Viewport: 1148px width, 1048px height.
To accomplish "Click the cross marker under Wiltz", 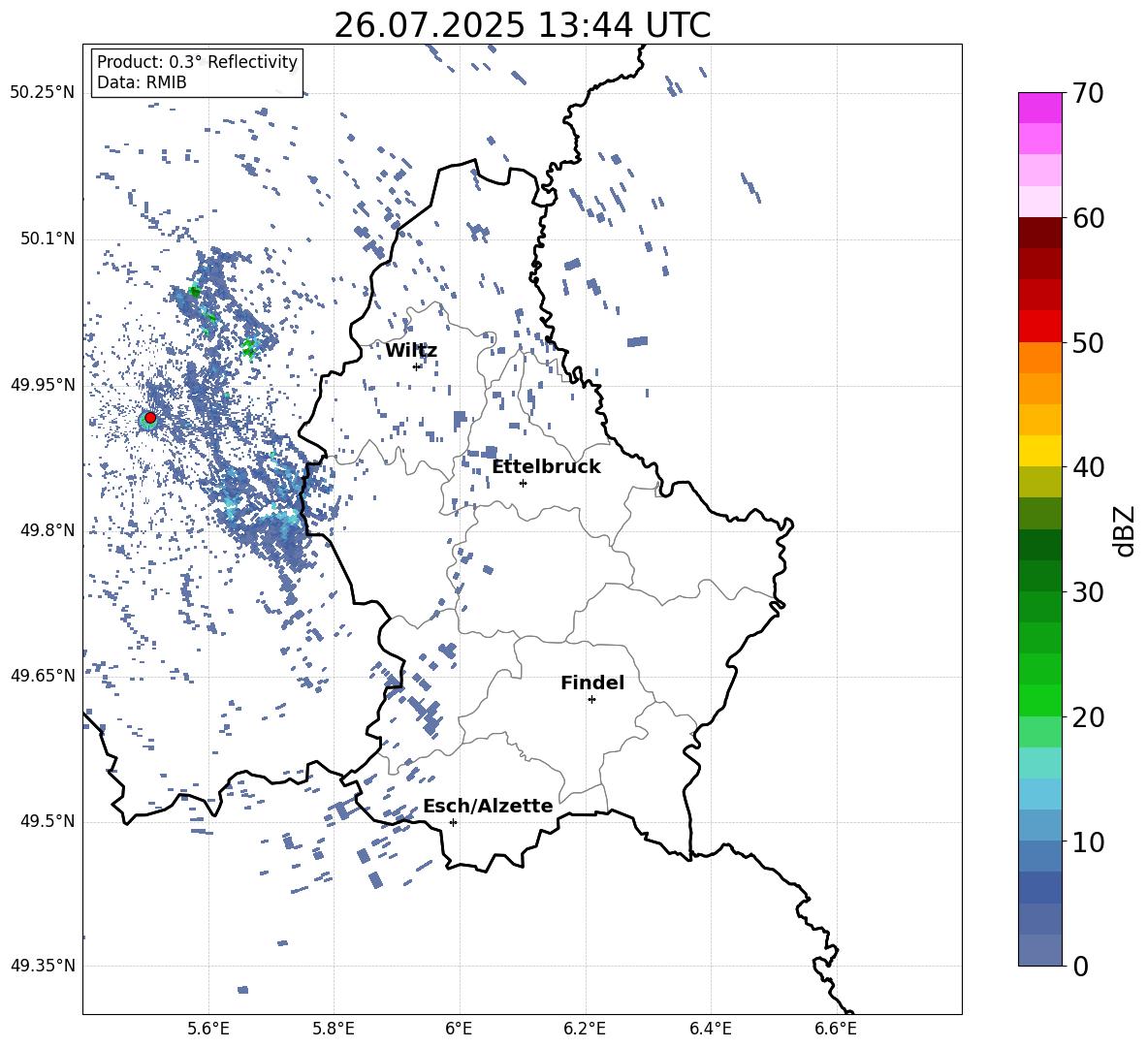I will [417, 366].
